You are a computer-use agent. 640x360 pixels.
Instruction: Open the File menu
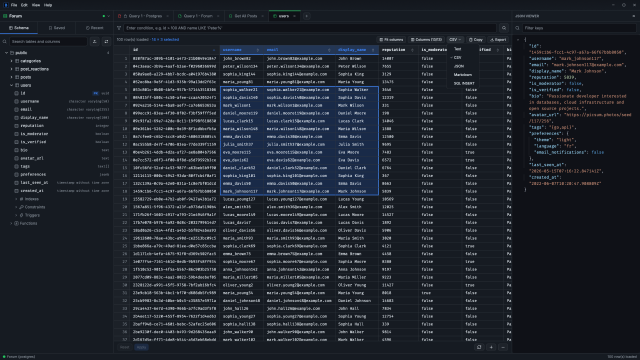click(14, 5)
